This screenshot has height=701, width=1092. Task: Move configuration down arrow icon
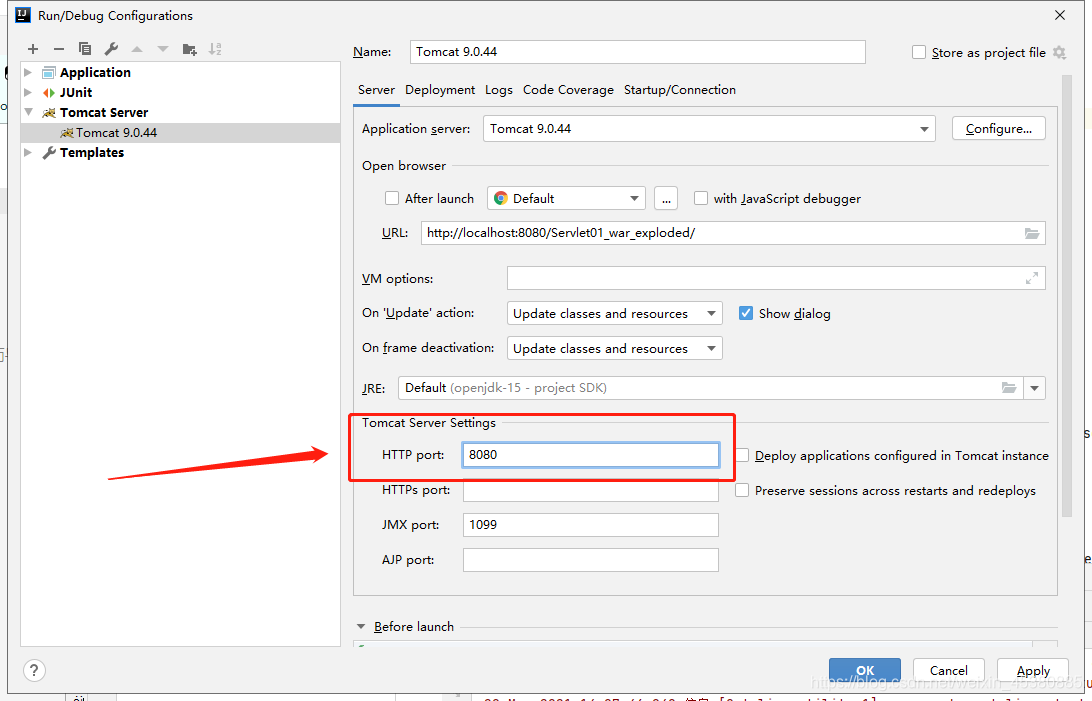click(x=163, y=49)
